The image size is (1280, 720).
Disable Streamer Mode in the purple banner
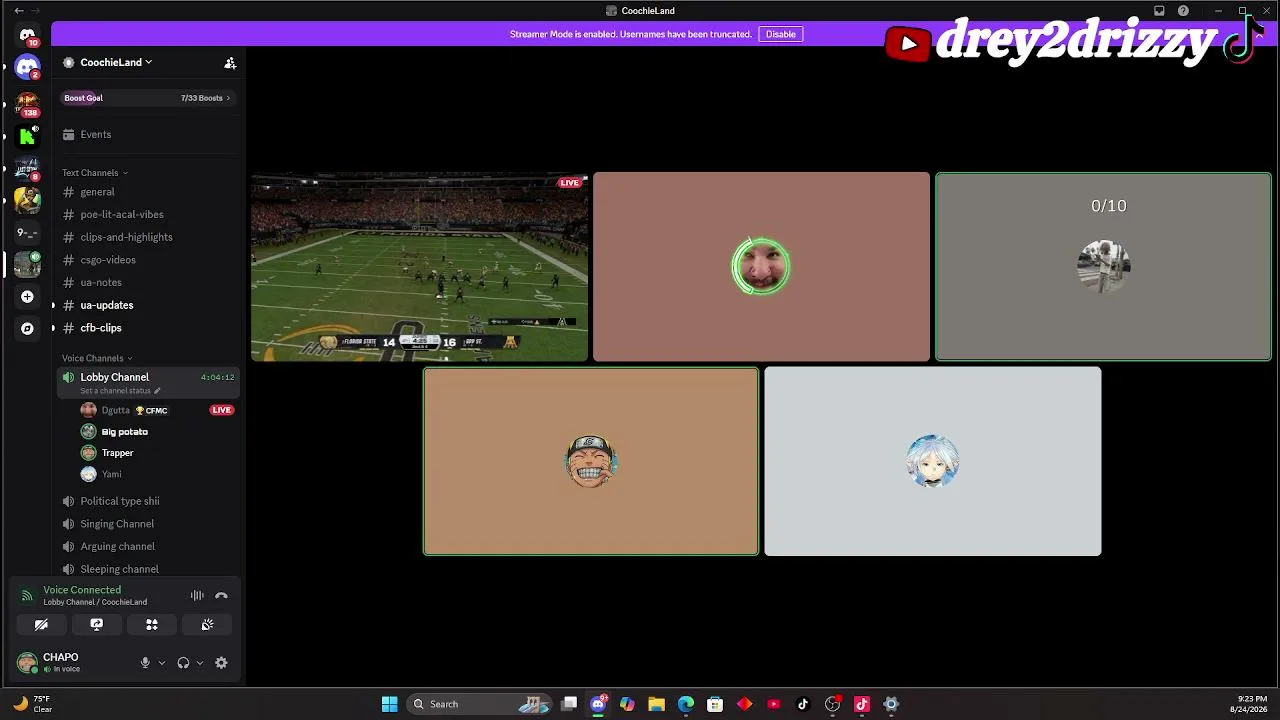click(781, 34)
